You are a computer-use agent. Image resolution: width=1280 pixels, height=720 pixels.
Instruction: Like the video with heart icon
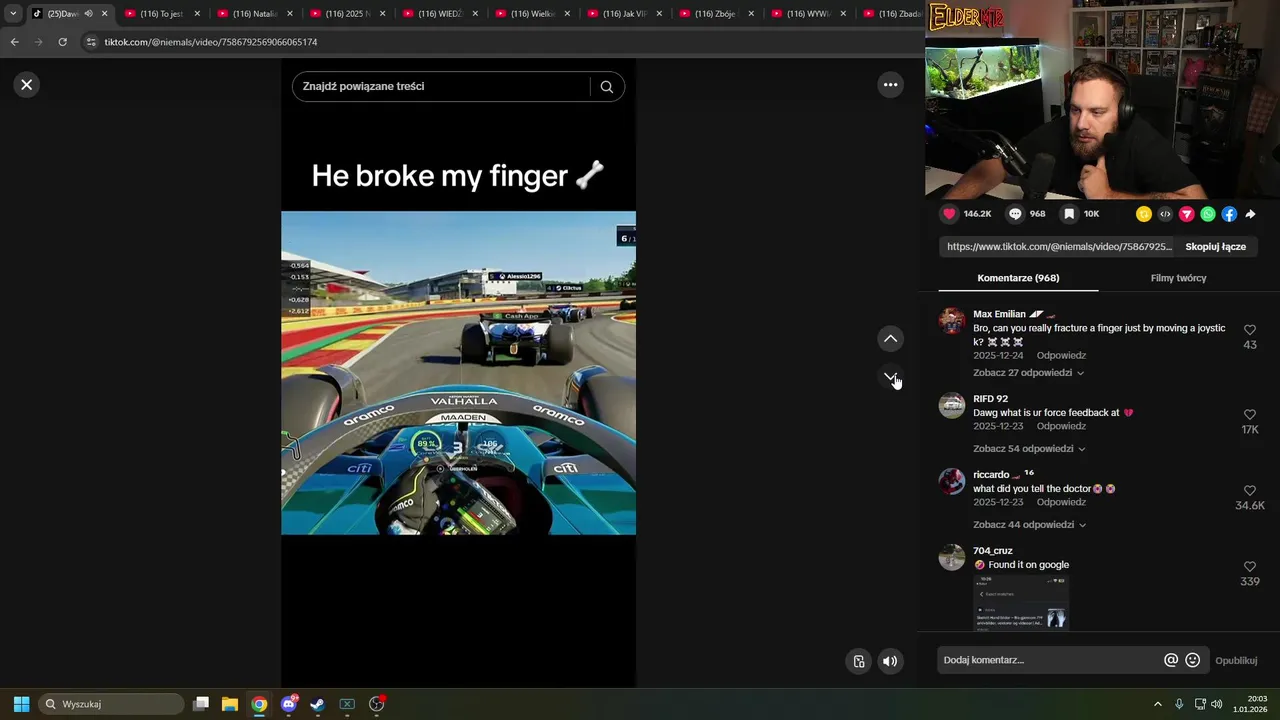pos(949,214)
